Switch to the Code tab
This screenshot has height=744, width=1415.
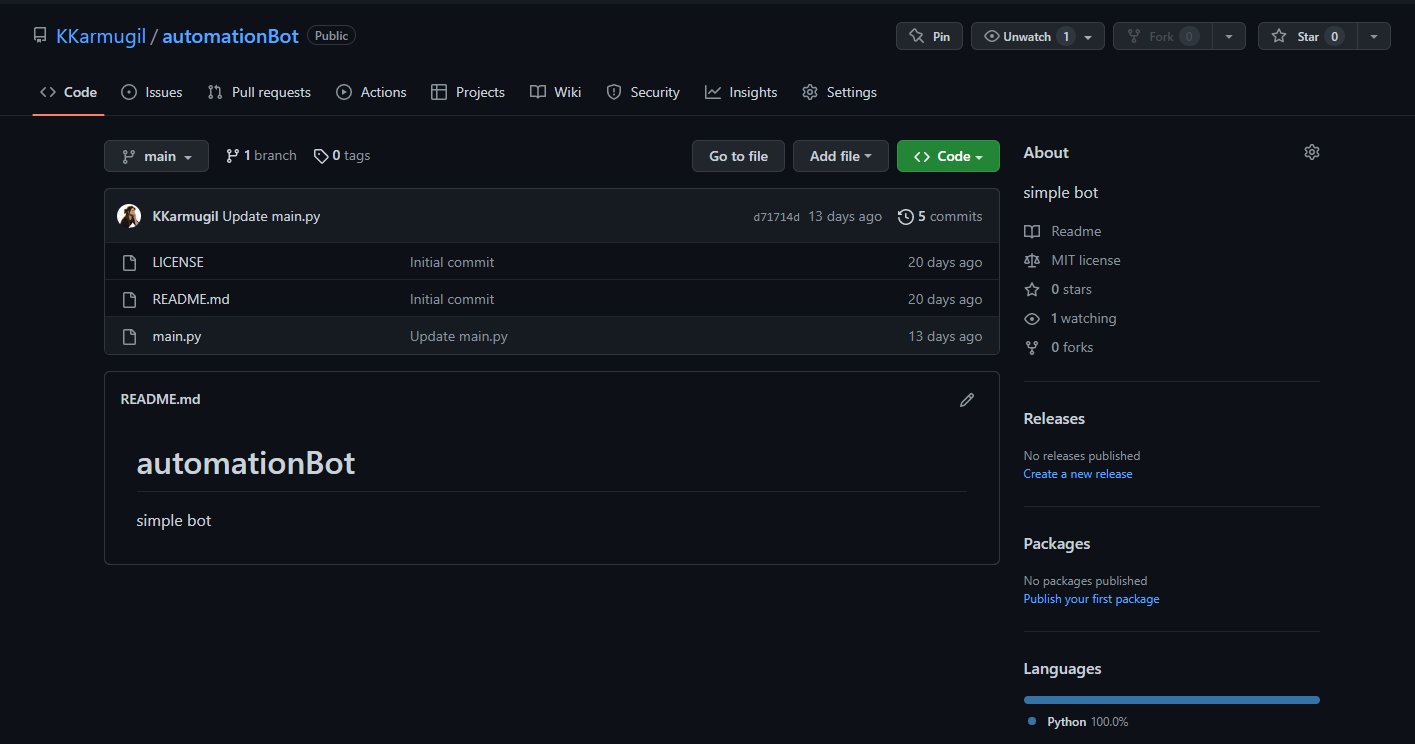[68, 92]
